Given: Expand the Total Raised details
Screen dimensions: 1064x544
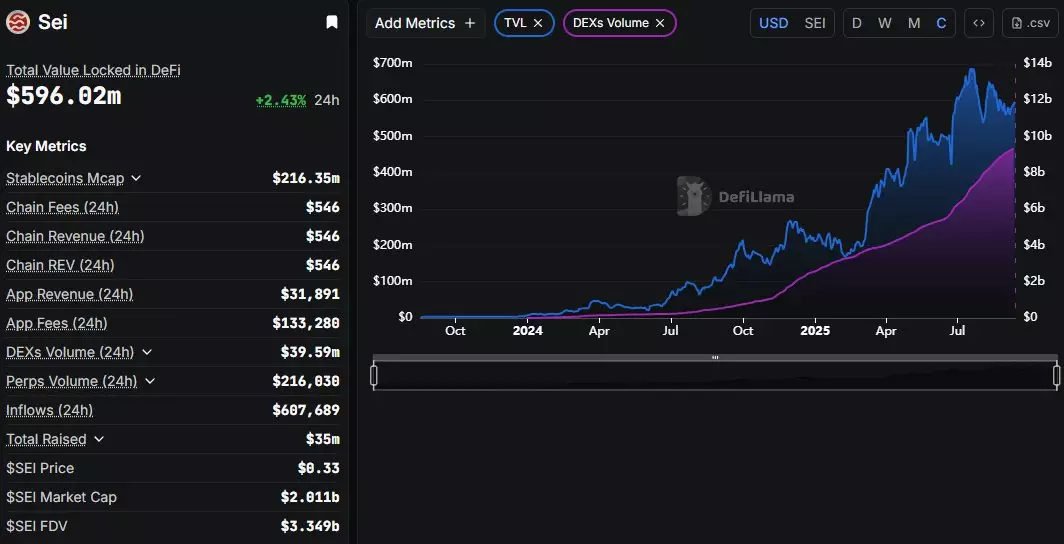Looking at the screenshot, I should click(99, 439).
